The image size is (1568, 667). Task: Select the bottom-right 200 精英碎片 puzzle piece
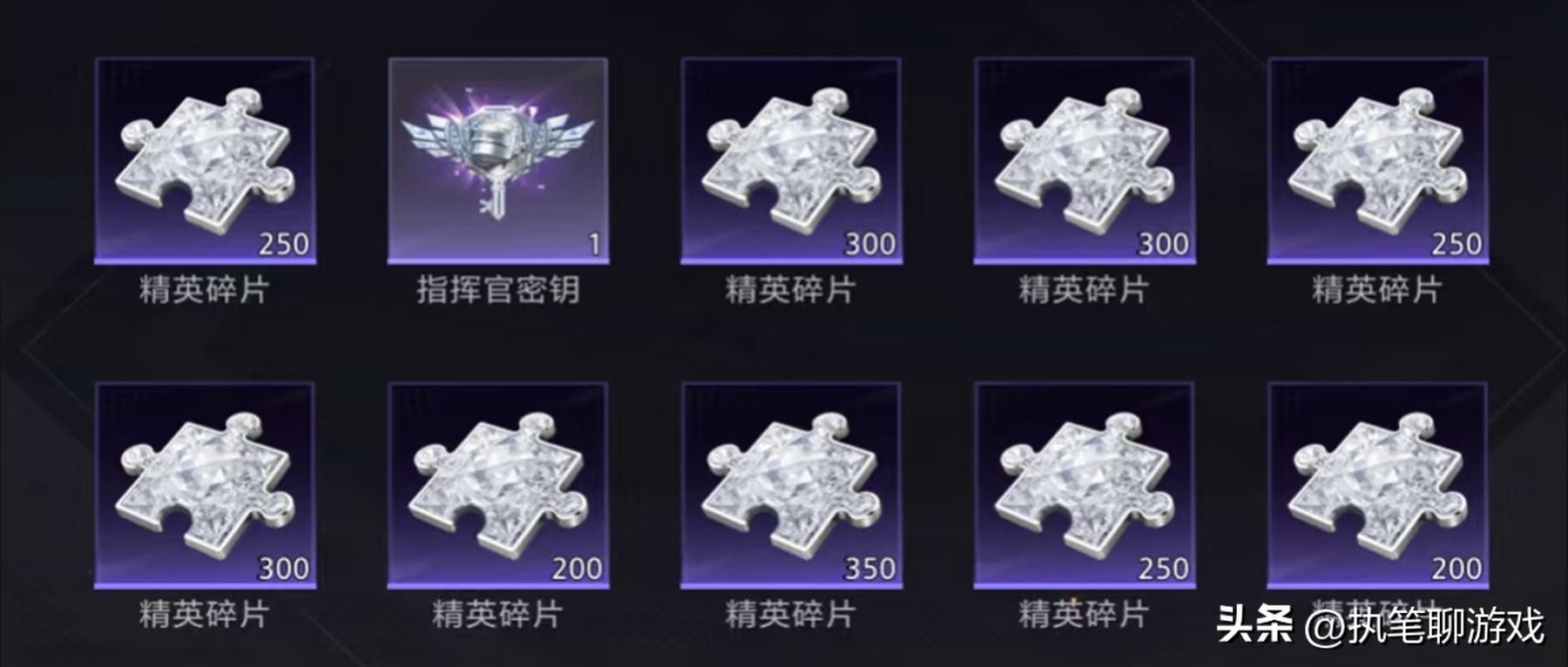(x=1377, y=486)
